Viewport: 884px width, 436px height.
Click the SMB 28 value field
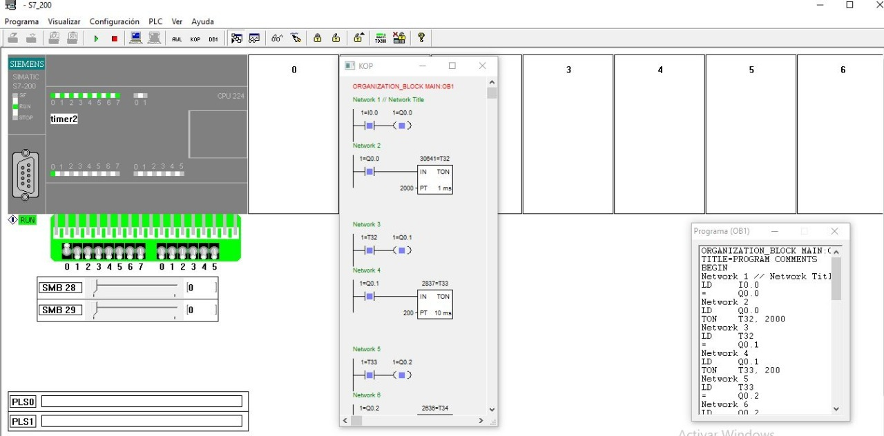coord(201,288)
